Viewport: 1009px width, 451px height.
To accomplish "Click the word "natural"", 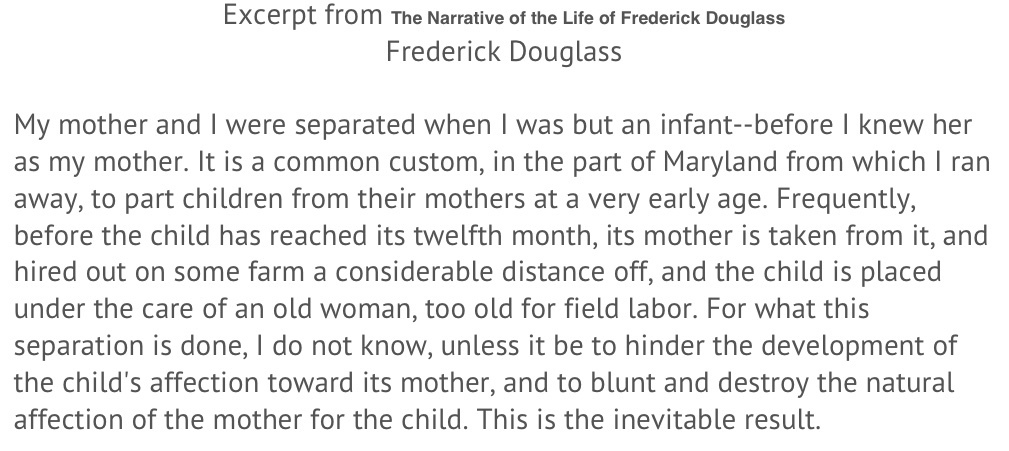I will click(x=909, y=383).
